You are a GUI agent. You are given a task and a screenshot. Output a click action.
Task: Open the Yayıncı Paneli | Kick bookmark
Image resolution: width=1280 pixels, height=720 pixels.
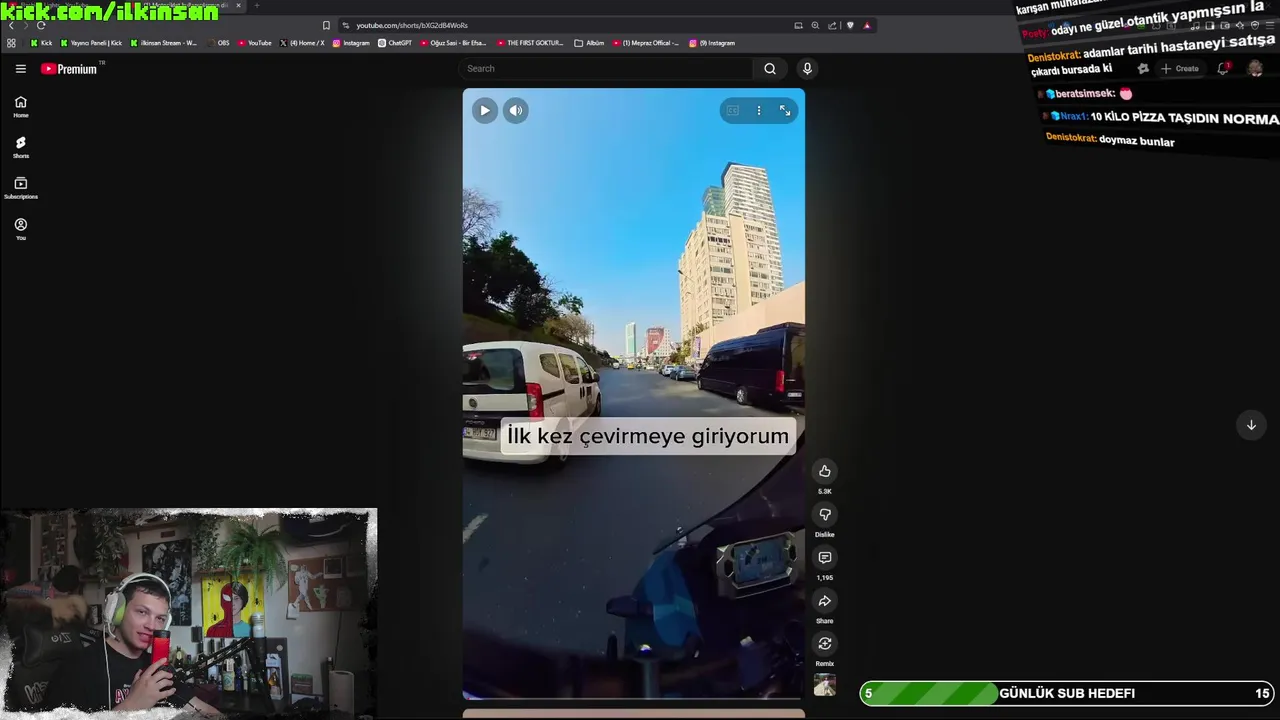tap(91, 43)
